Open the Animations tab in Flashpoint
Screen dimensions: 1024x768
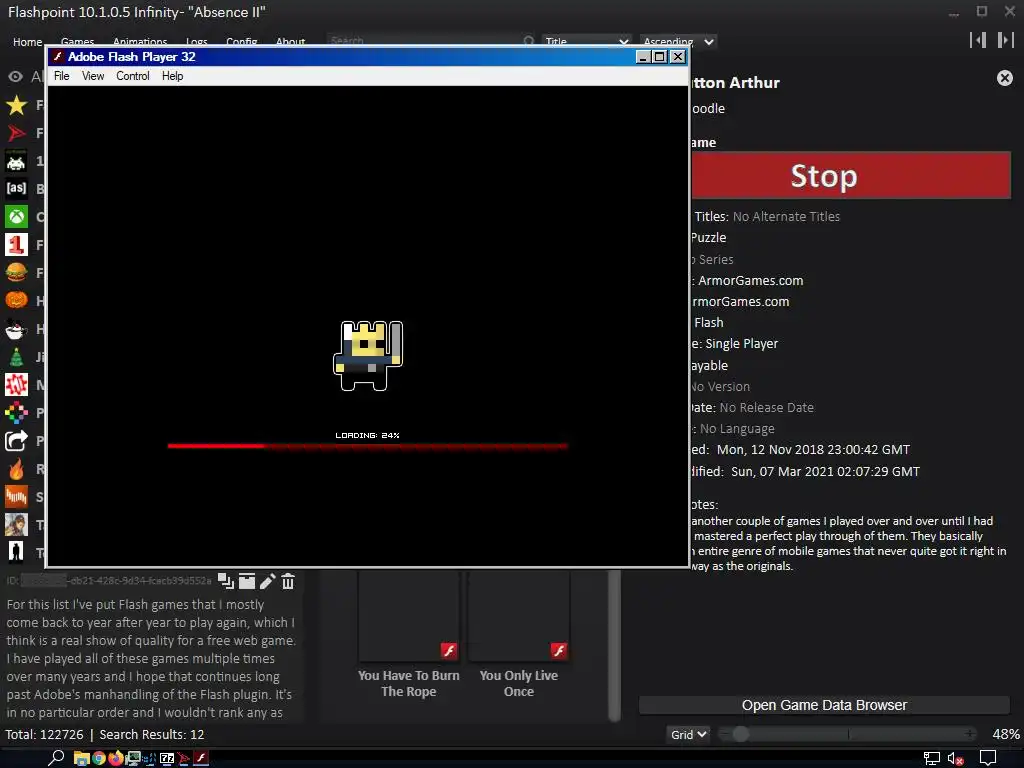coord(140,42)
